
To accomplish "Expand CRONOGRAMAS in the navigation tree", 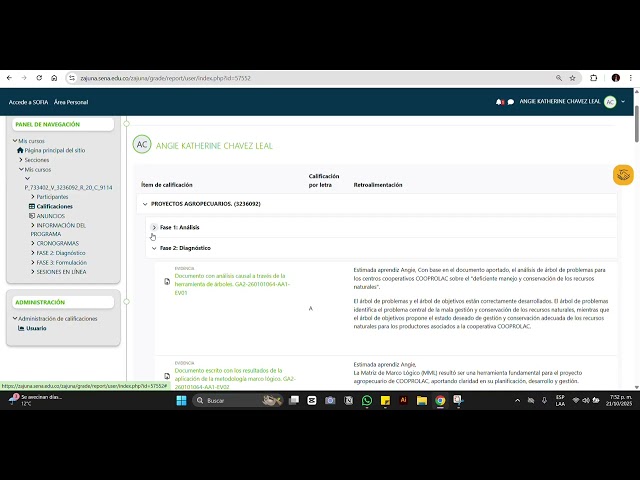I will click(x=33, y=243).
